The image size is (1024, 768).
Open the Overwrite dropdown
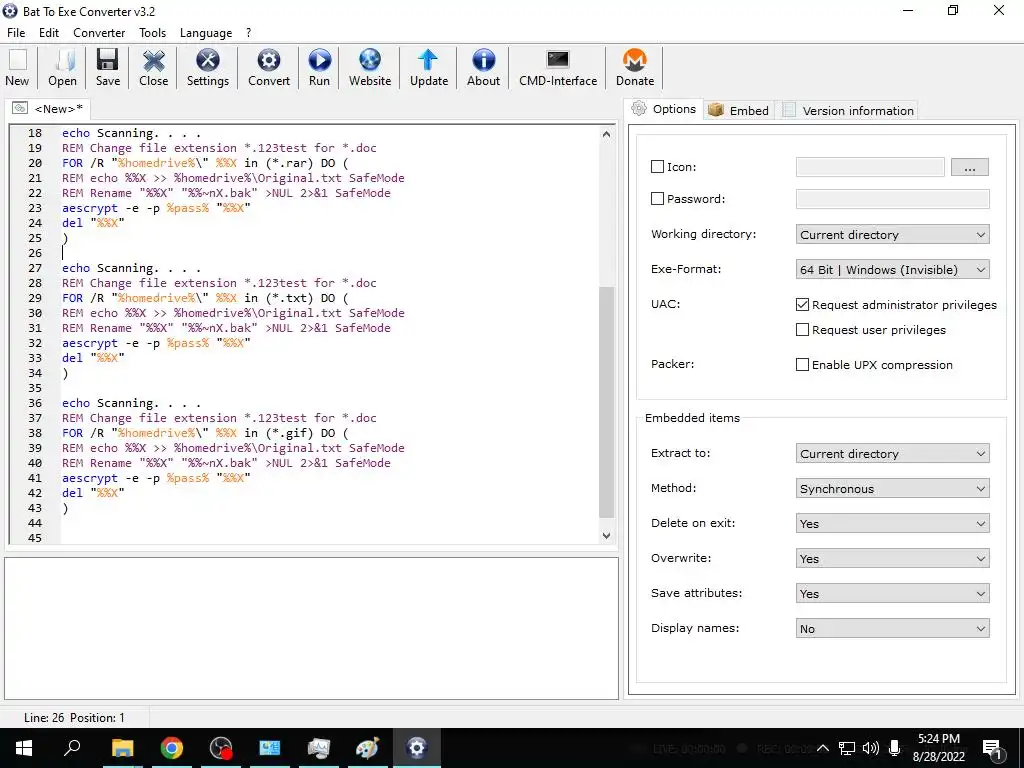pyautogui.click(x=892, y=558)
